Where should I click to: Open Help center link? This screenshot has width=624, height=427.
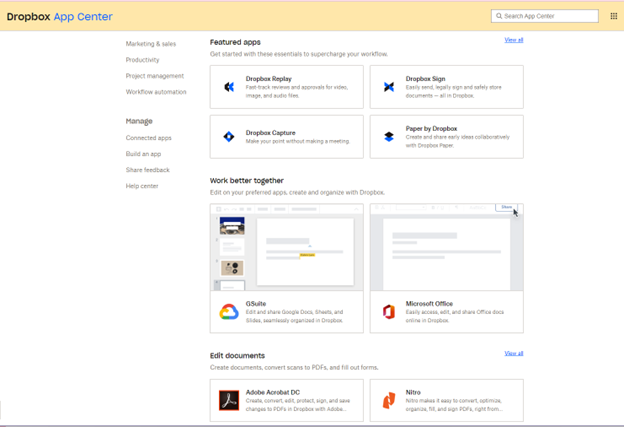[142, 186]
